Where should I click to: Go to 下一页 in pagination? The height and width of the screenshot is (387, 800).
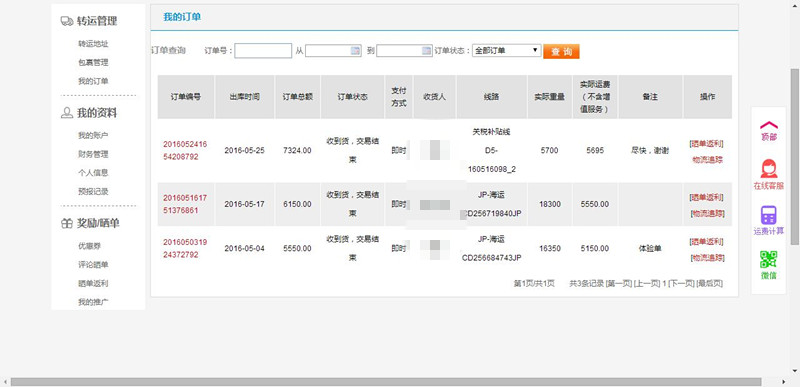(x=681, y=283)
